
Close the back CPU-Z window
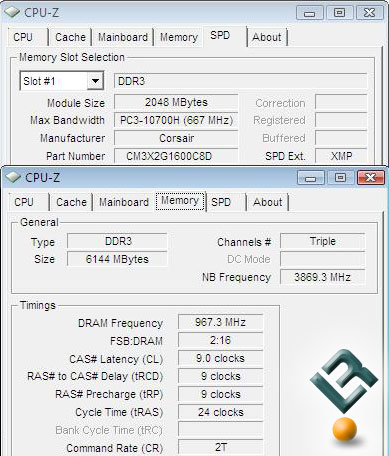[369, 13]
